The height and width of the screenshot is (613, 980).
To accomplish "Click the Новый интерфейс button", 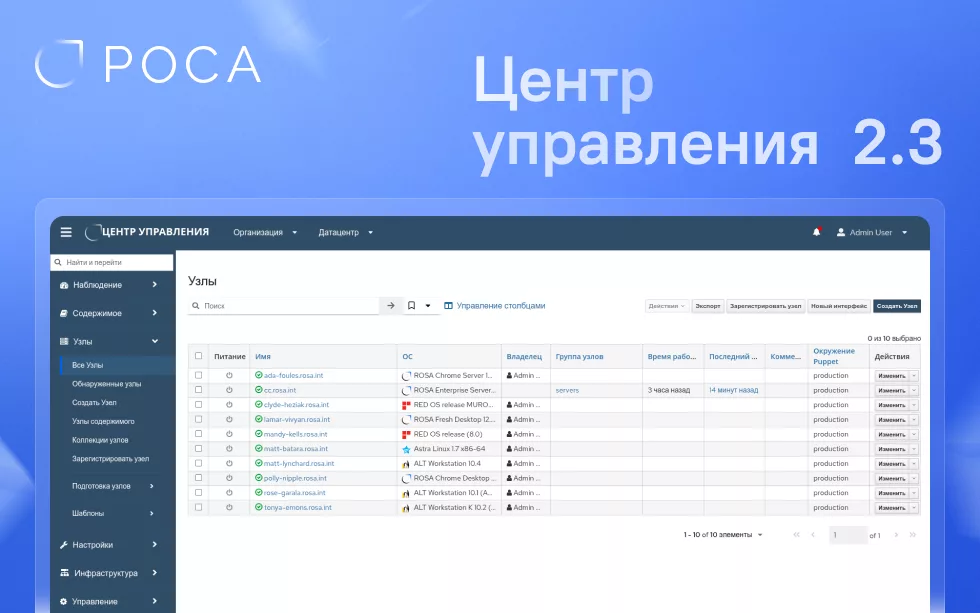I will [839, 306].
